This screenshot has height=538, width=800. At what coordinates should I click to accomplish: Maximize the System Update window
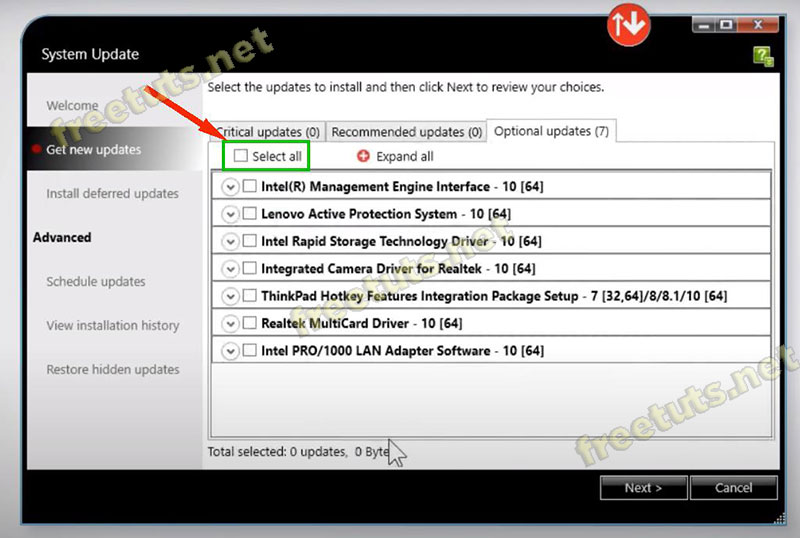(x=726, y=25)
